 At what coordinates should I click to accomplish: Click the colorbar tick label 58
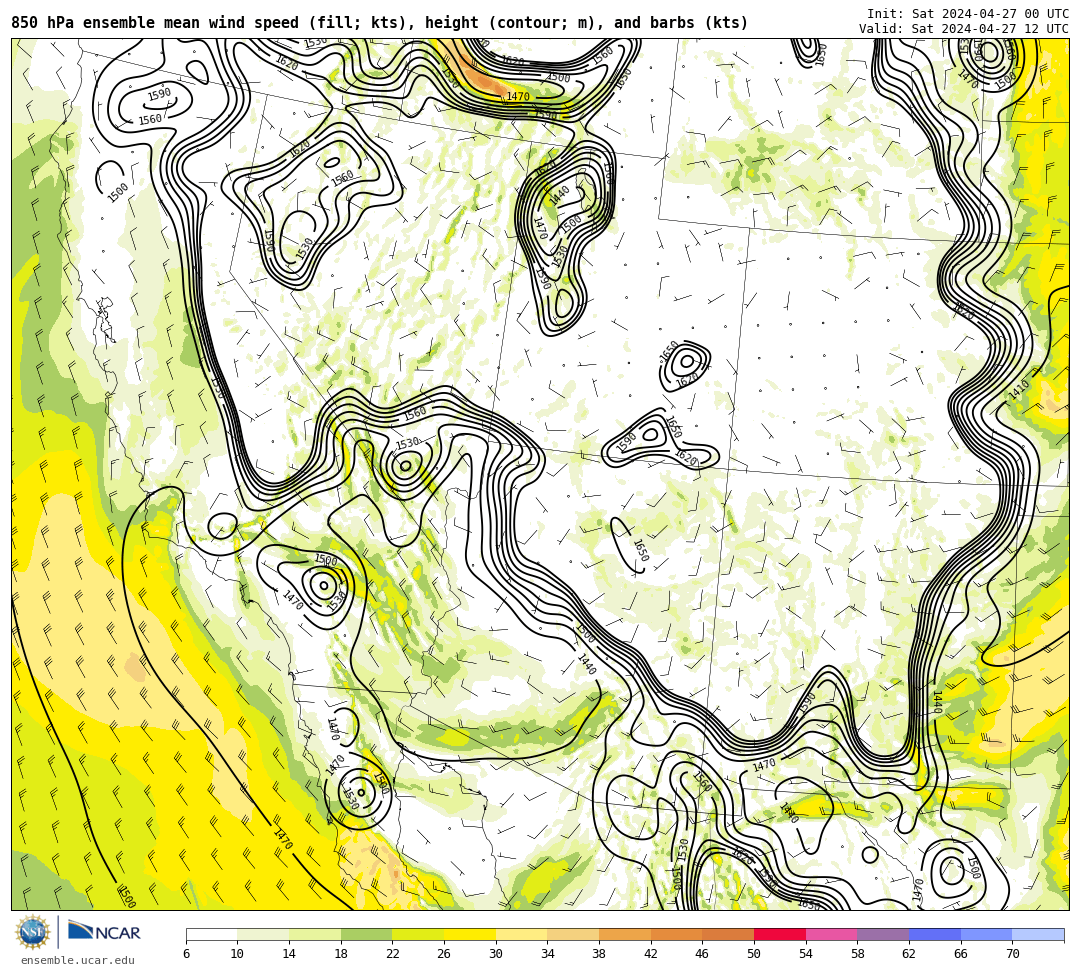(858, 954)
